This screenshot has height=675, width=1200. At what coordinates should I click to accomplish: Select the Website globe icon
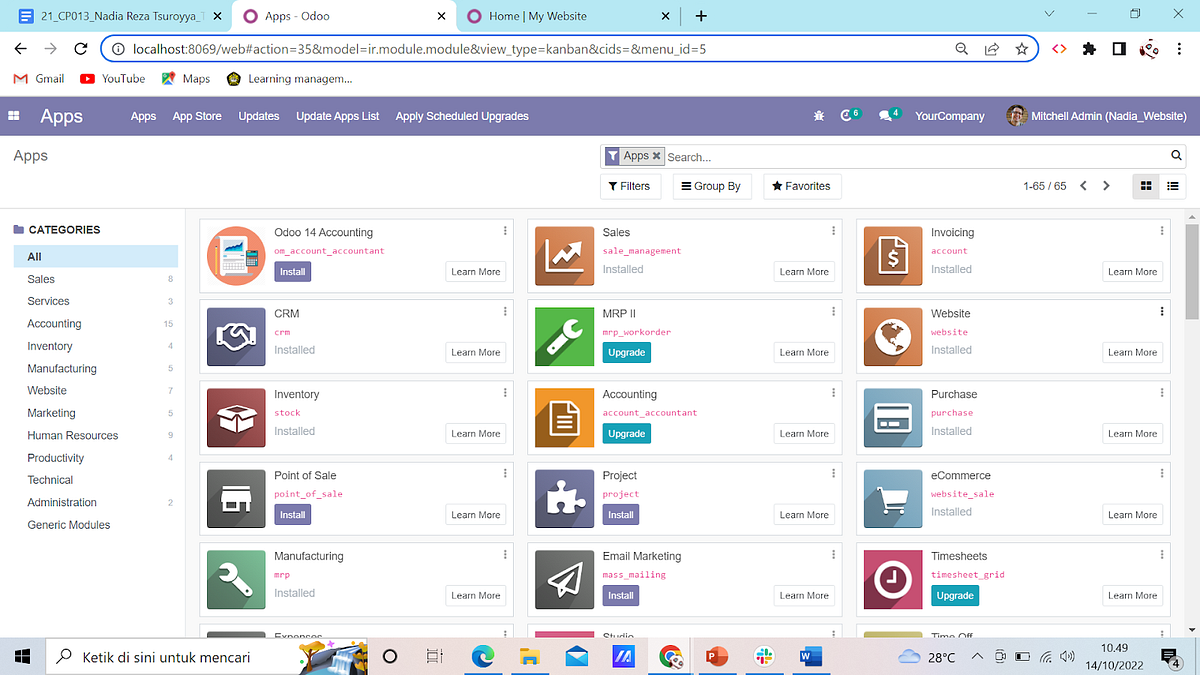pyautogui.click(x=892, y=337)
